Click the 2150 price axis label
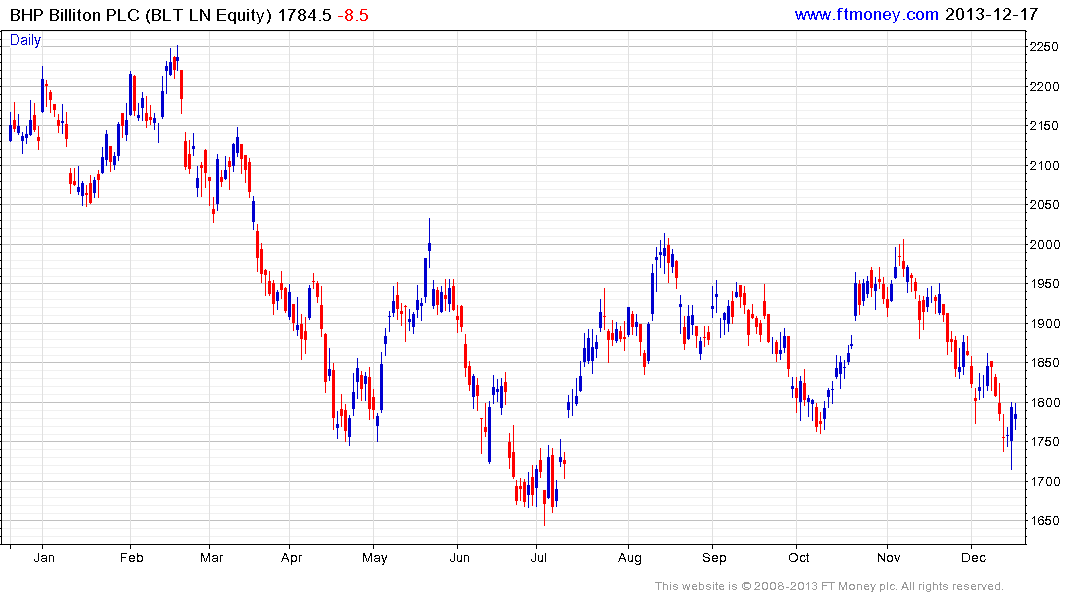The height and width of the screenshot is (600, 1075). (x=1043, y=125)
